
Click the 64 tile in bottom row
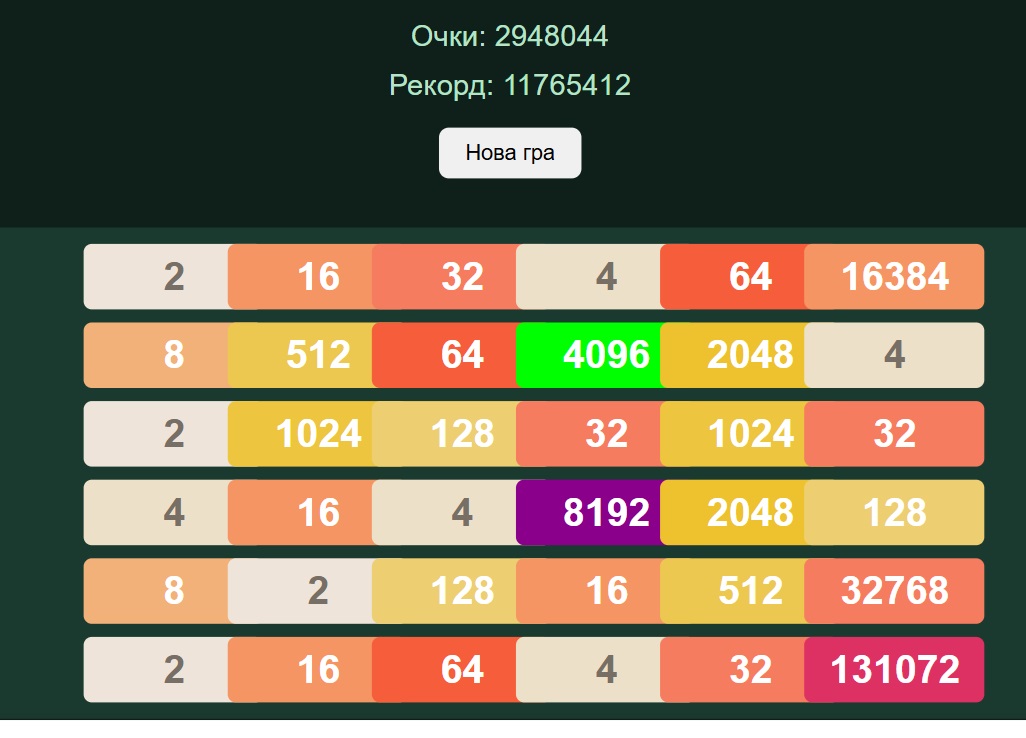445,669
